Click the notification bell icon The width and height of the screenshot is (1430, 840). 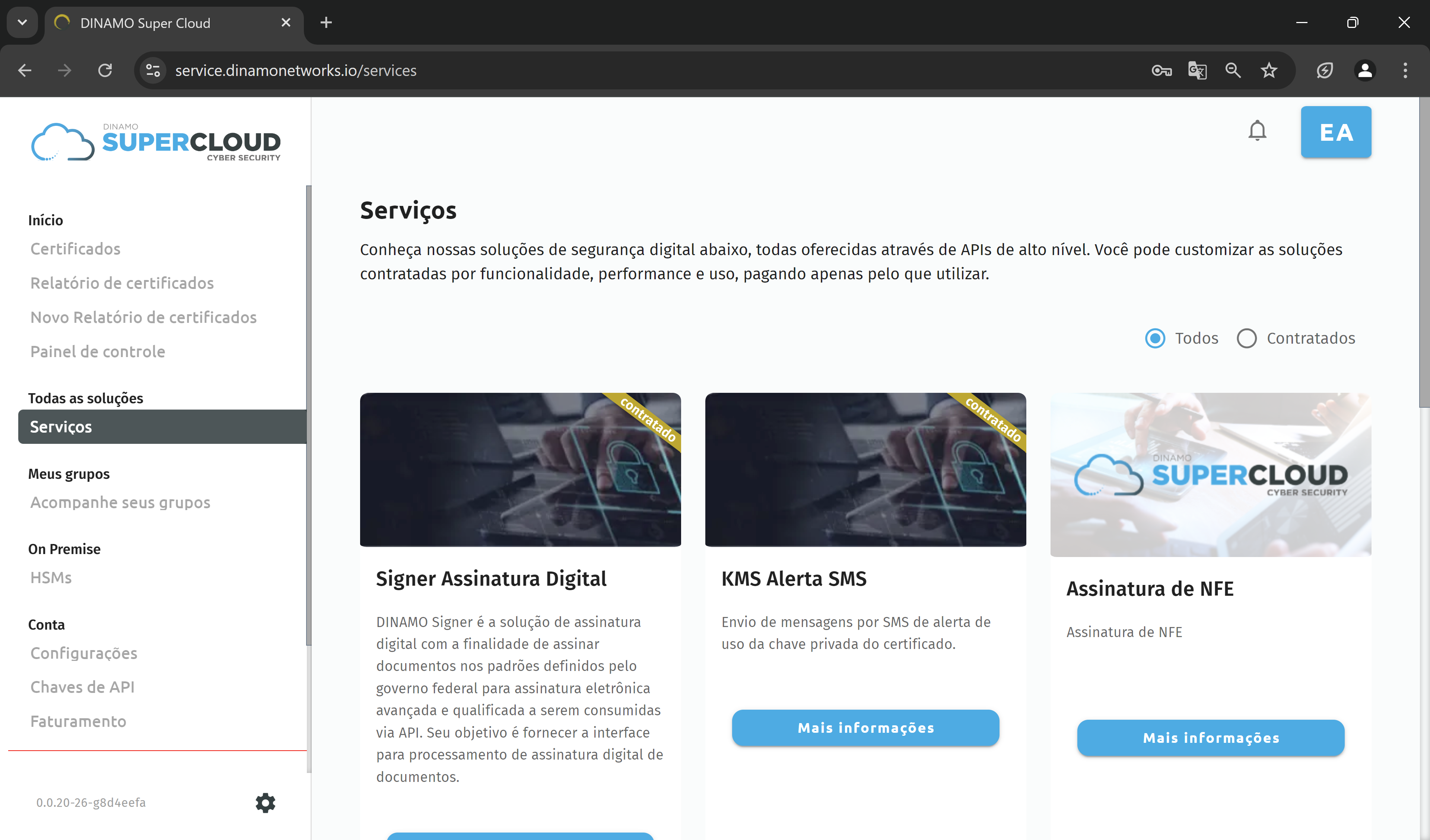pyautogui.click(x=1257, y=131)
